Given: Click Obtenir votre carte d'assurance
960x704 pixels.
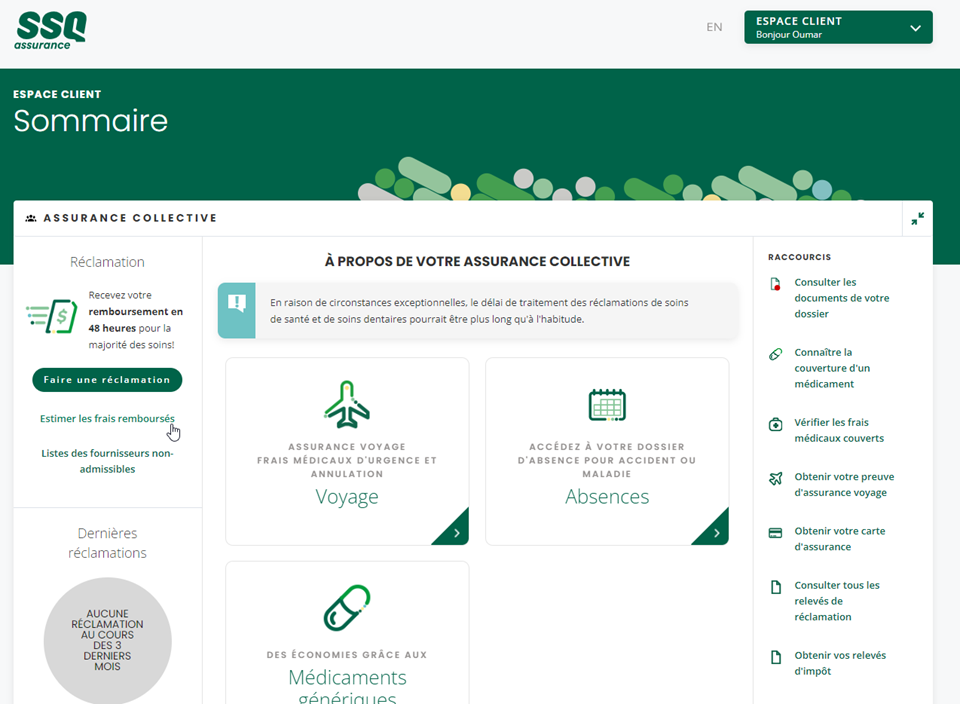Looking at the screenshot, I should pos(839,539).
